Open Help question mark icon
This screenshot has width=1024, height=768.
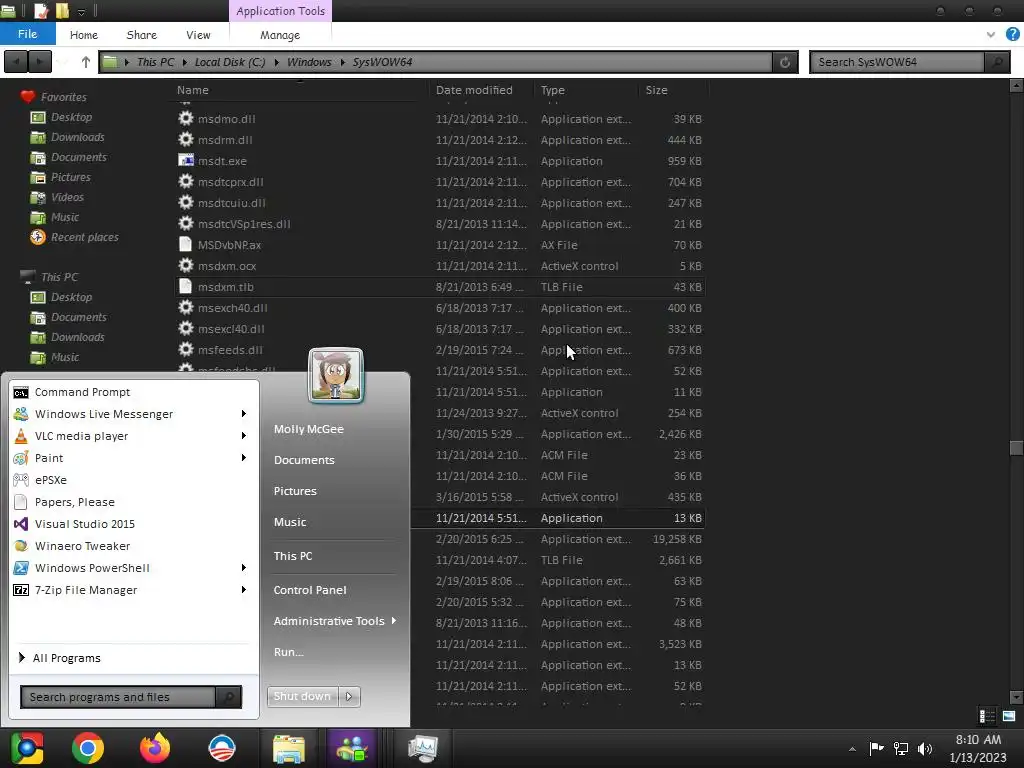[1012, 35]
